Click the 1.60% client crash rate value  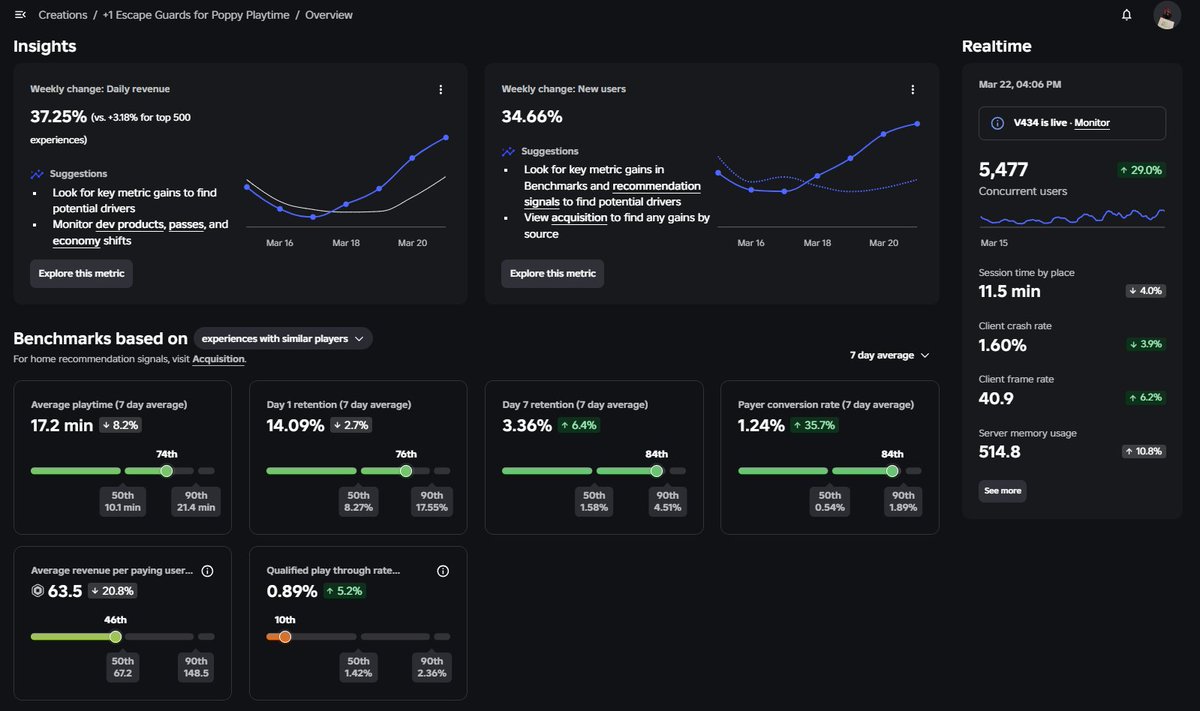(1002, 345)
